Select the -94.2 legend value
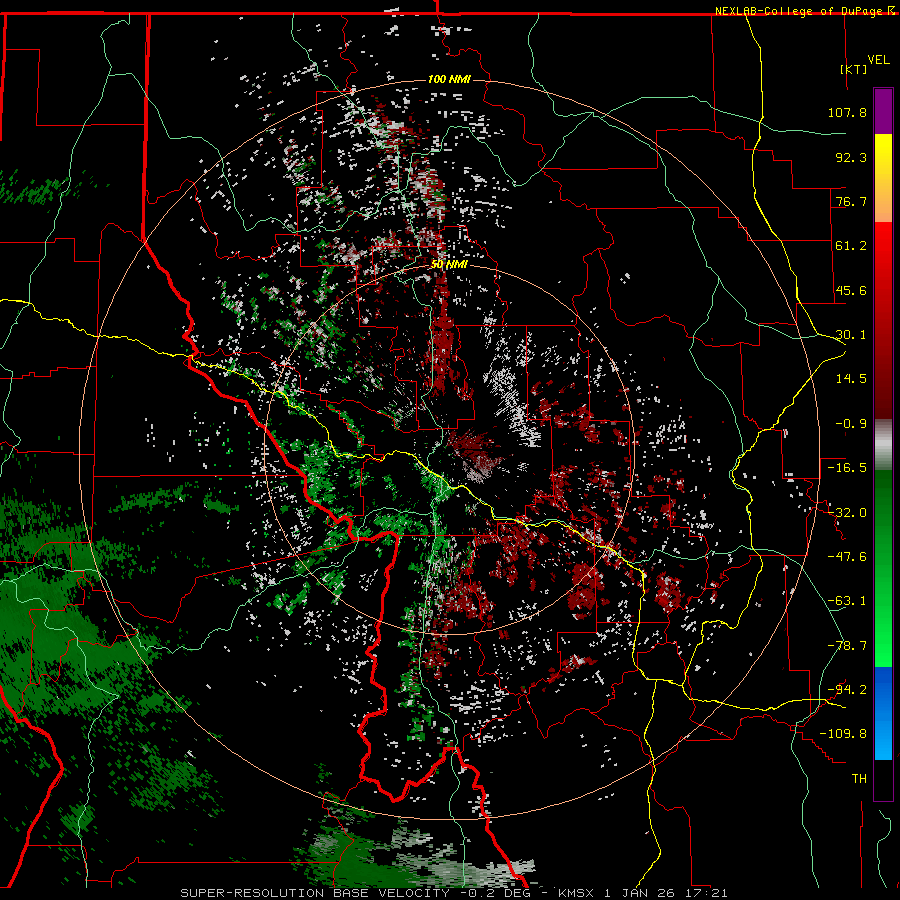The width and height of the screenshot is (900, 900). [847, 690]
